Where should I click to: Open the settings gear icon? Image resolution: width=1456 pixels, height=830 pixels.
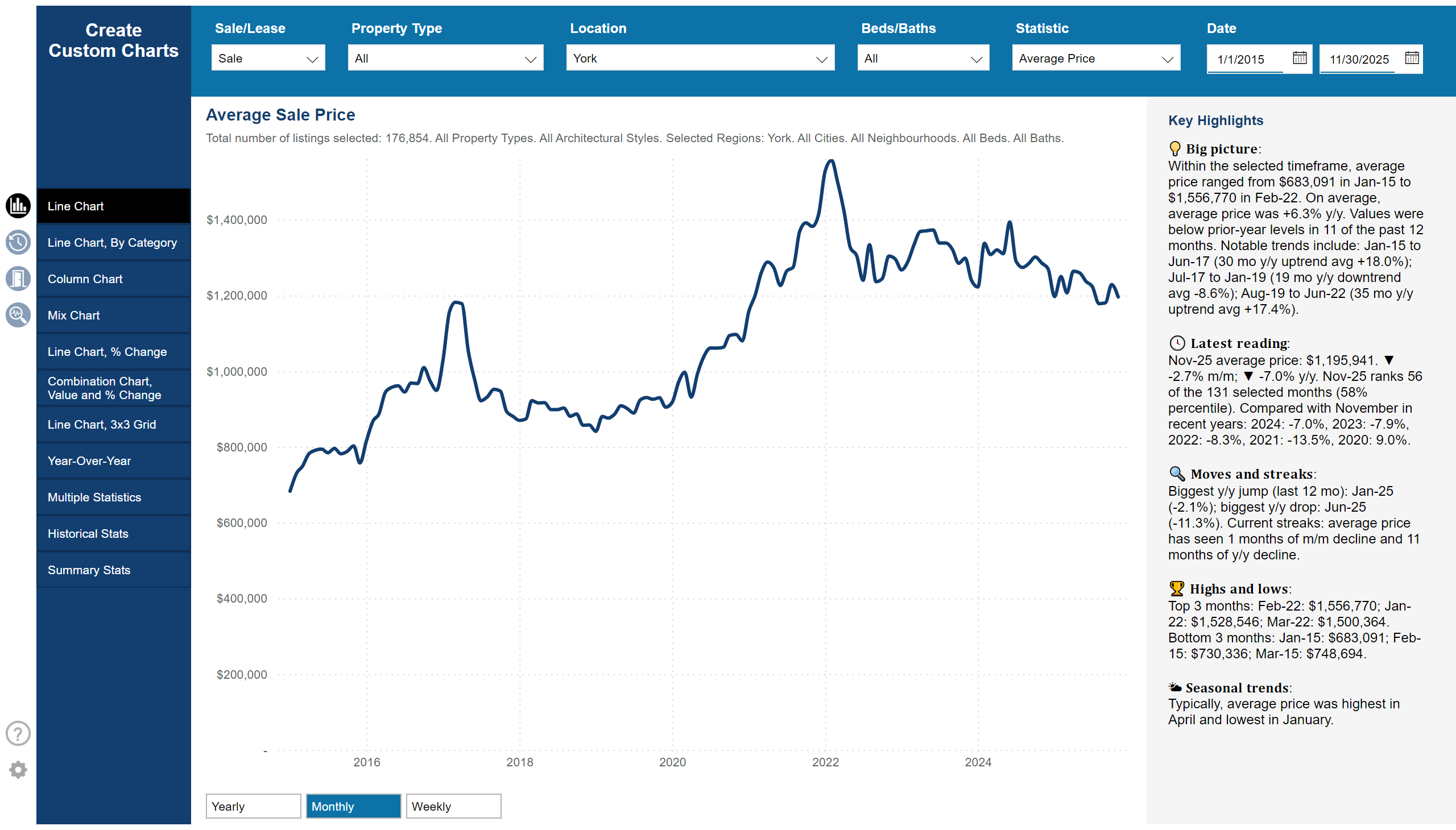tap(18, 770)
